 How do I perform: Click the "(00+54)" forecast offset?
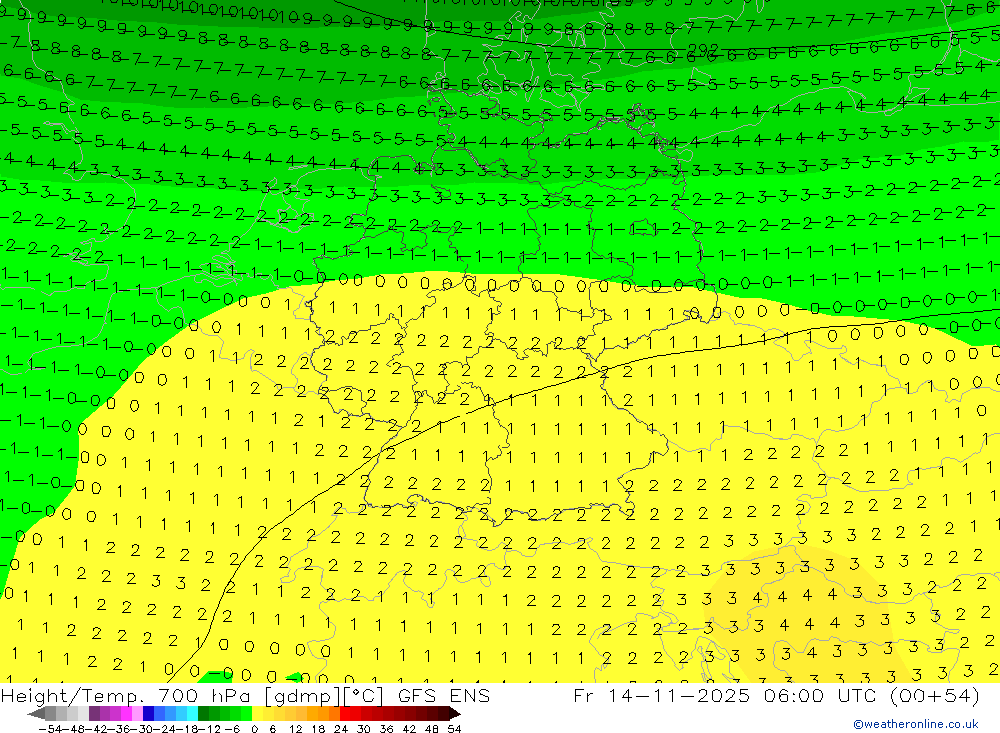[x=935, y=696]
